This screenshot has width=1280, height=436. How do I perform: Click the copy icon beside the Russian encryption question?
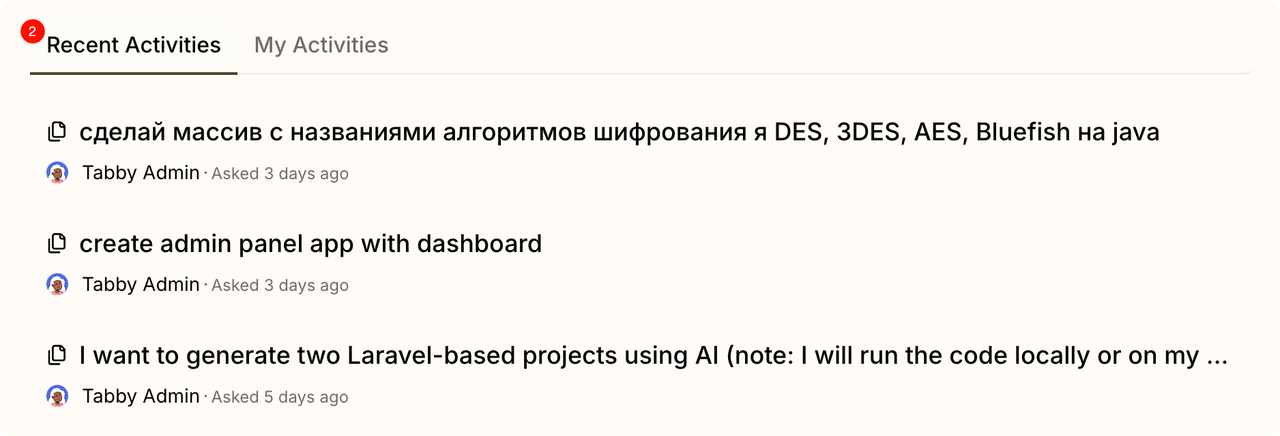58,131
